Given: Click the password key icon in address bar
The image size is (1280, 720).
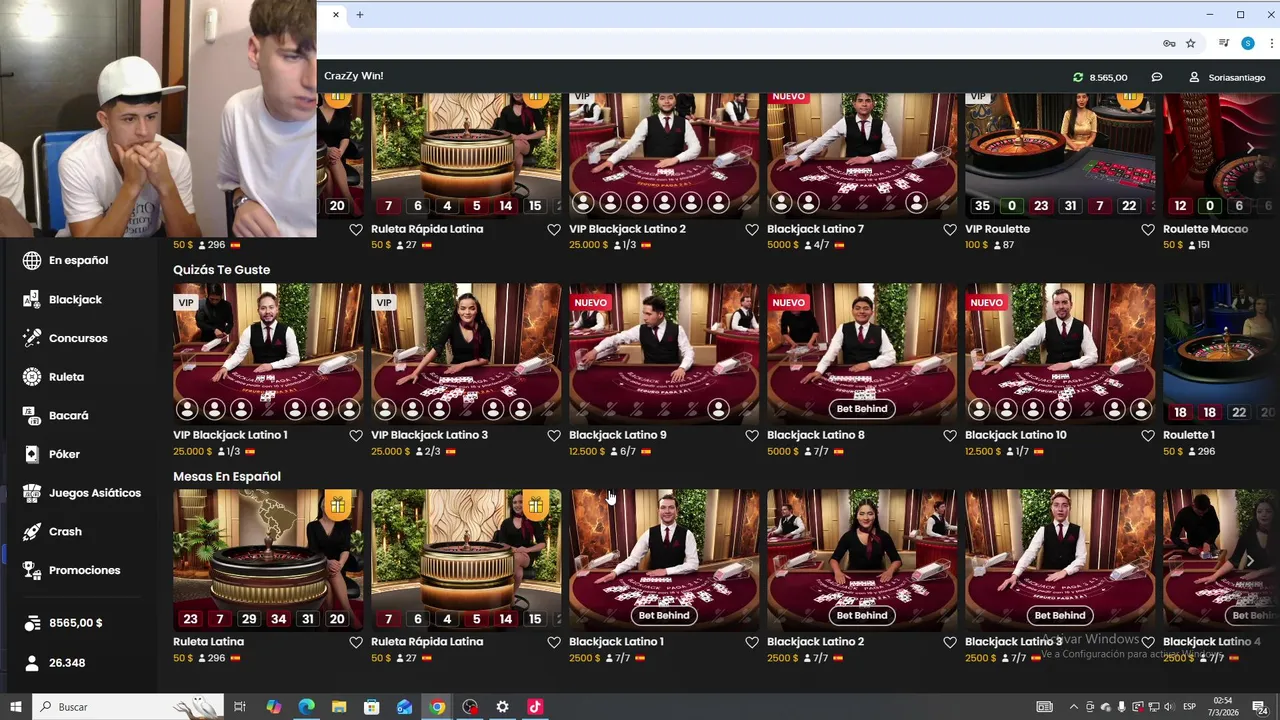Looking at the screenshot, I should click(x=1169, y=43).
